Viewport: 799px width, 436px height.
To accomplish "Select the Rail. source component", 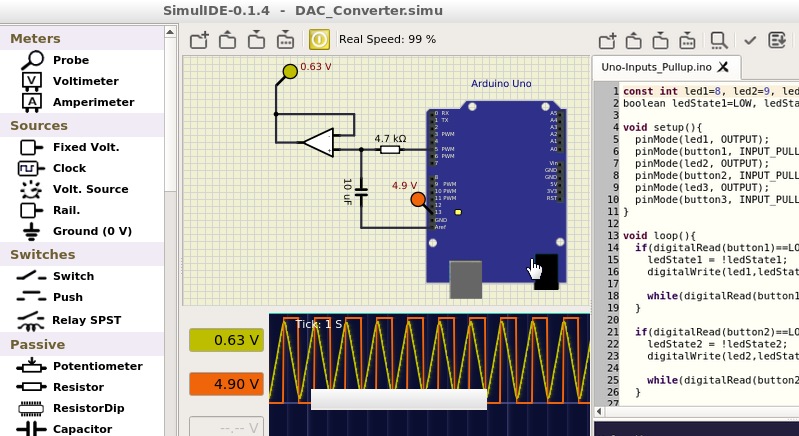I will coord(49,210).
